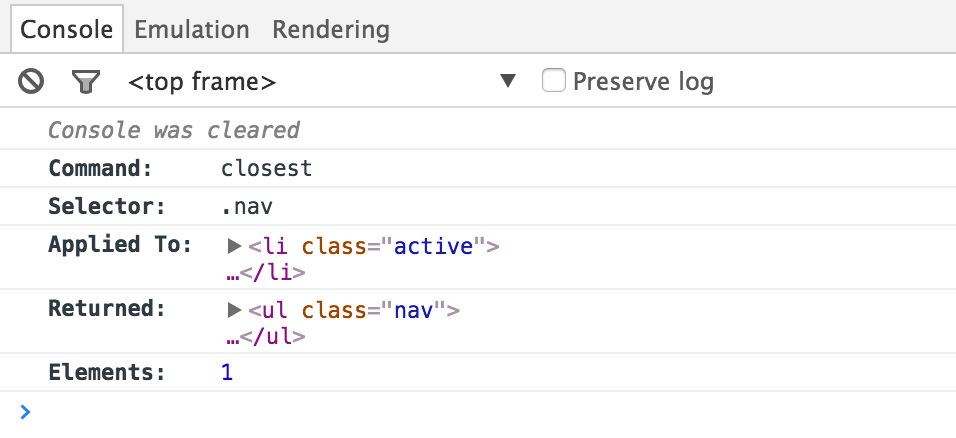Toggle the console filter funnel icon
956x438 pixels.
[x=87, y=81]
